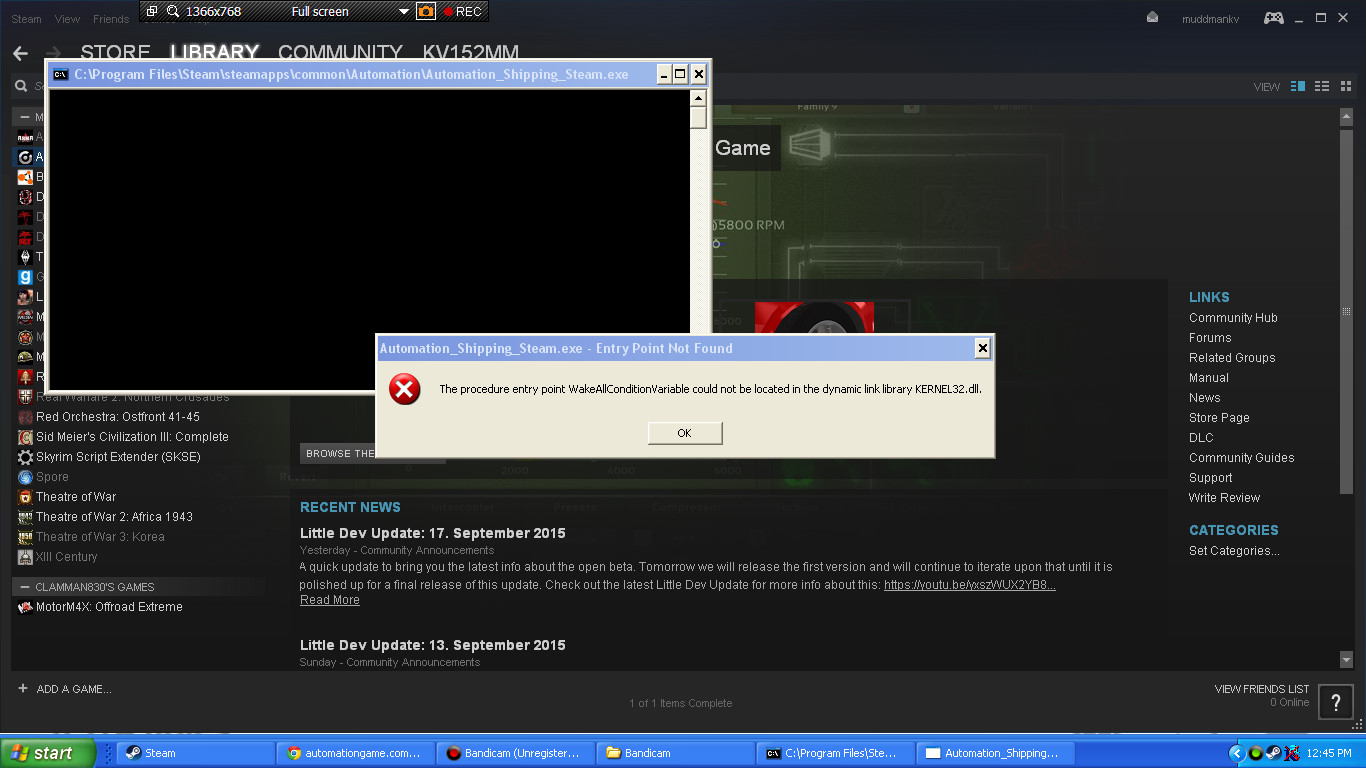Switch to the list view layout icon
This screenshot has width=1366, height=768.
pyautogui.click(x=1322, y=86)
